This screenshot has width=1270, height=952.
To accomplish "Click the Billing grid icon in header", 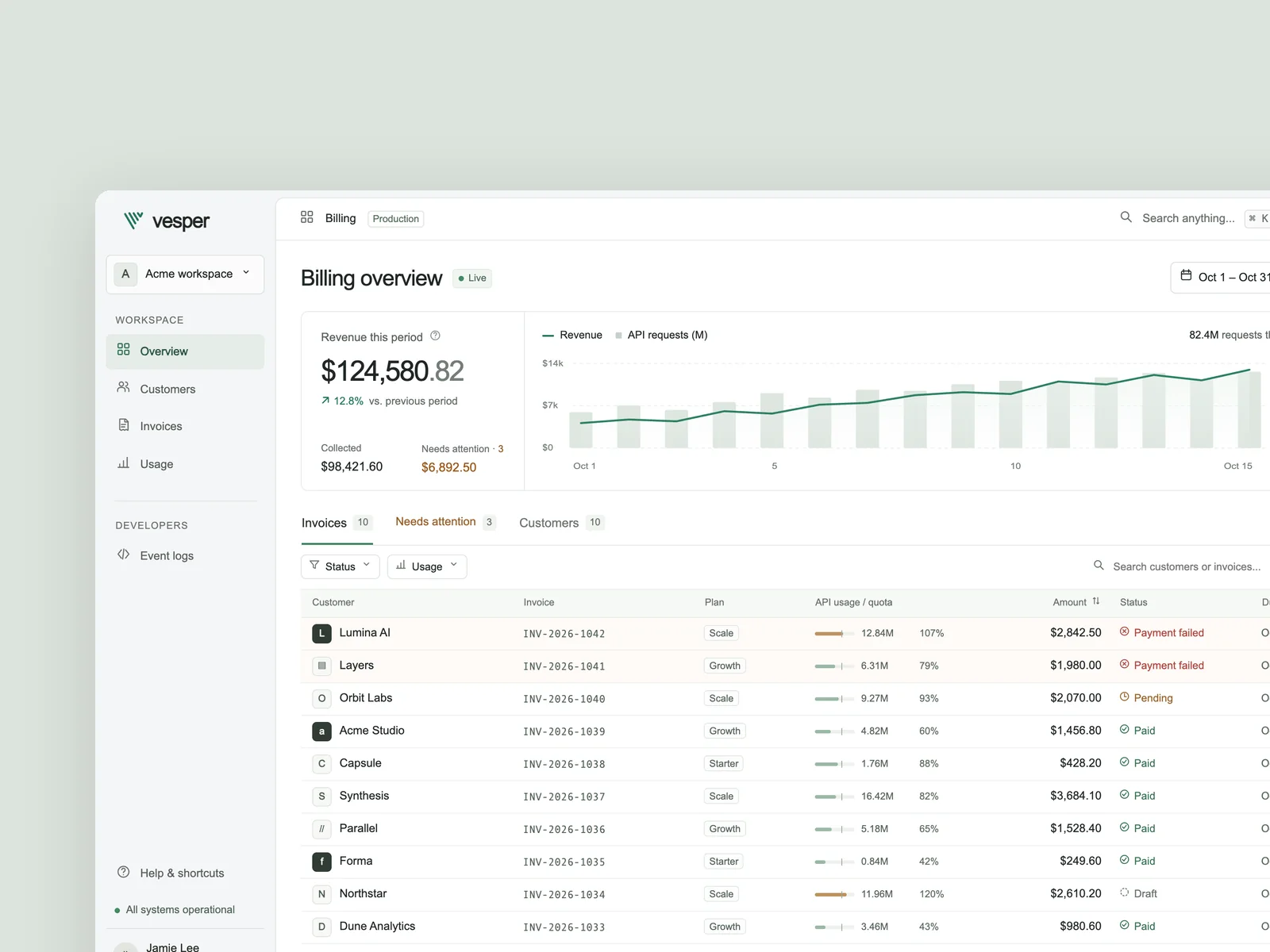I will coord(307,217).
